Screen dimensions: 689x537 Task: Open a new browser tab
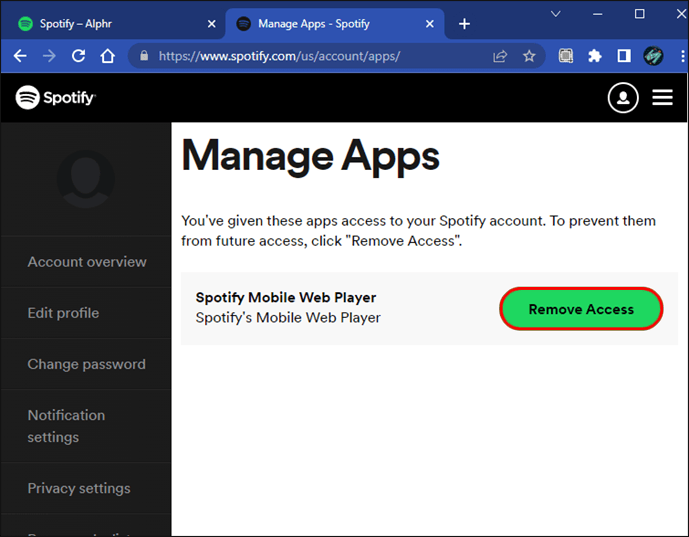point(464,24)
